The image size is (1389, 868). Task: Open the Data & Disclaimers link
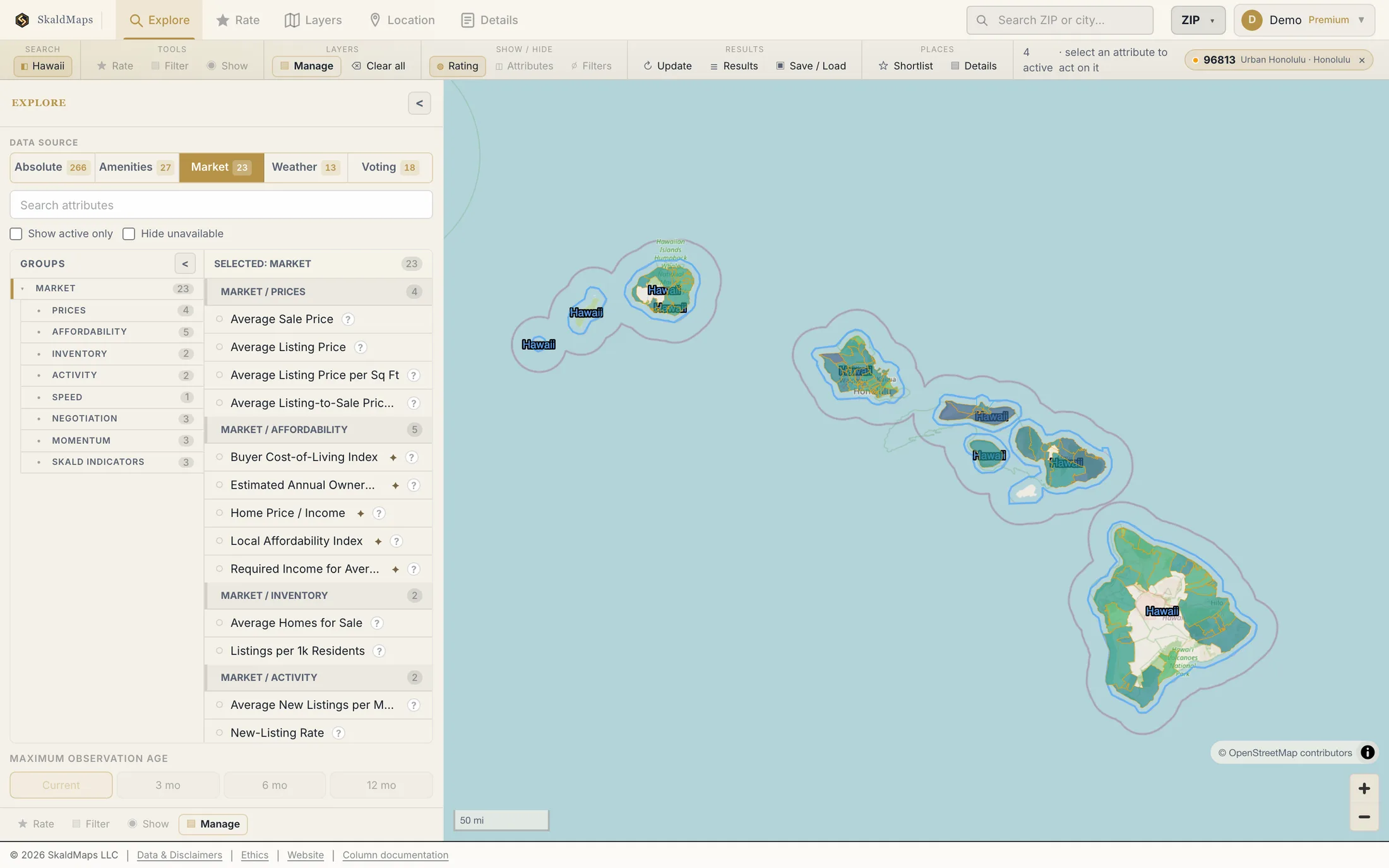click(179, 855)
